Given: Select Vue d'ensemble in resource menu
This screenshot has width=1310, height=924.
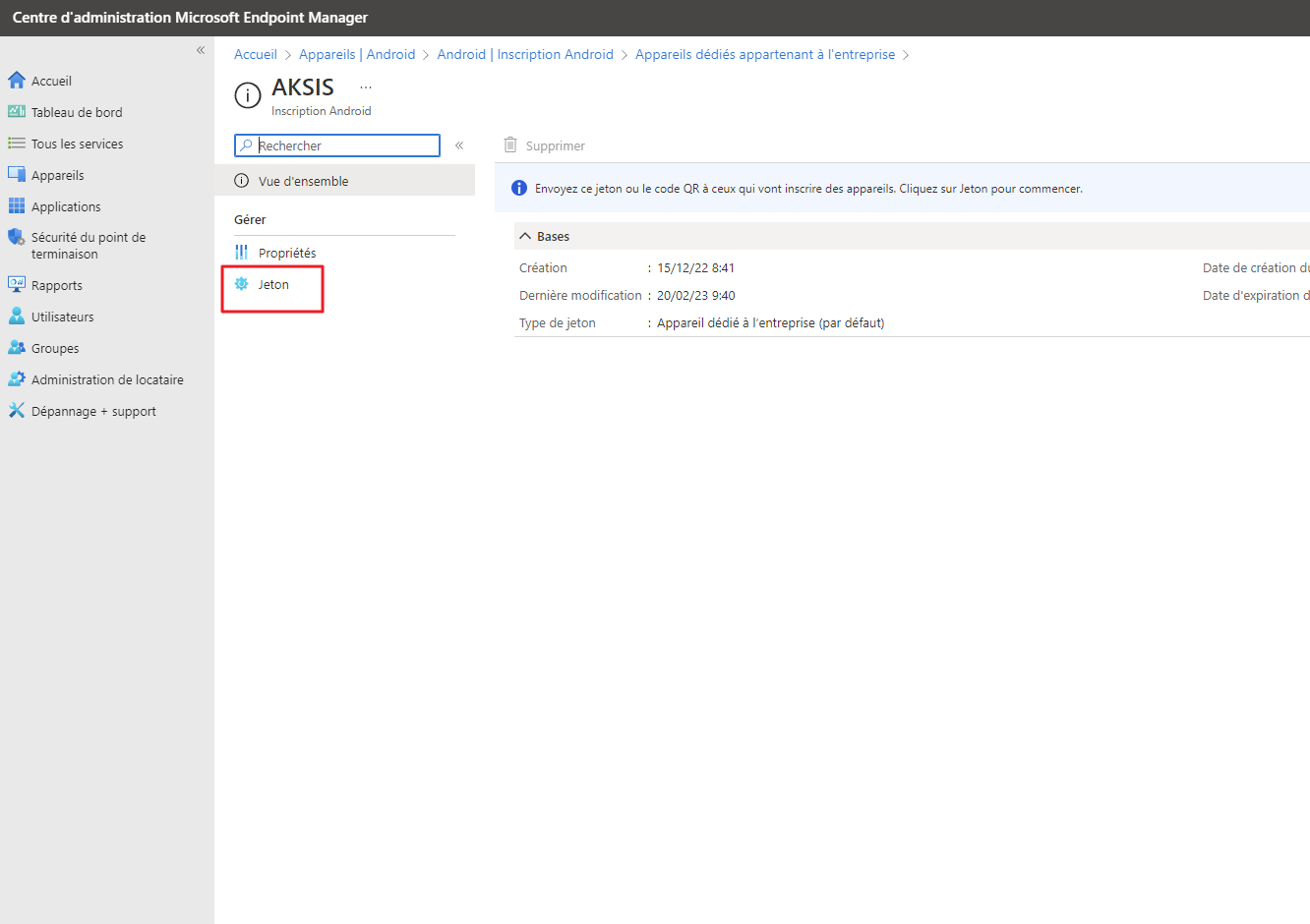Looking at the screenshot, I should 345,181.
